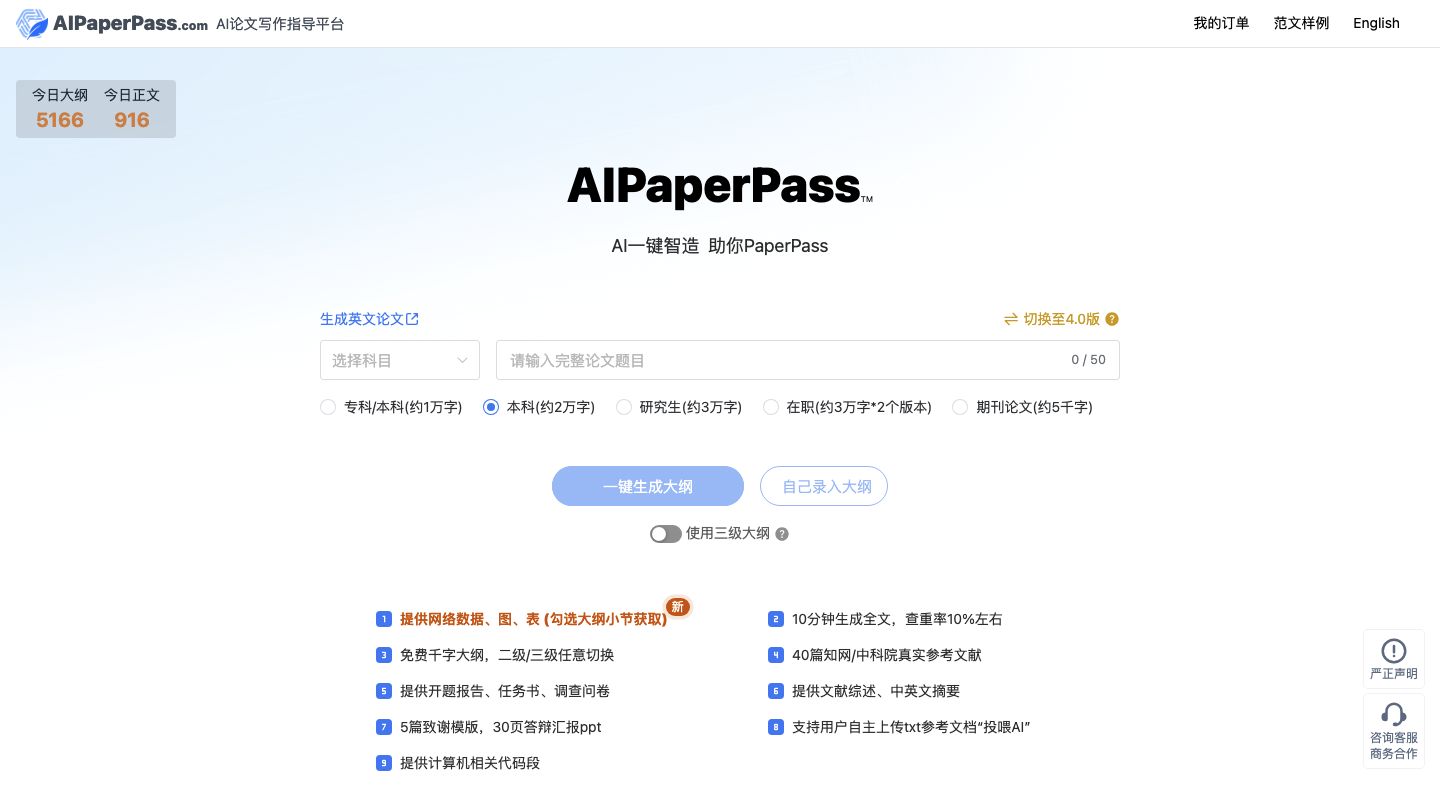The width and height of the screenshot is (1440, 800).
Task: Click the AI一键智造 助你PaperPass slogan
Action: pos(720,246)
